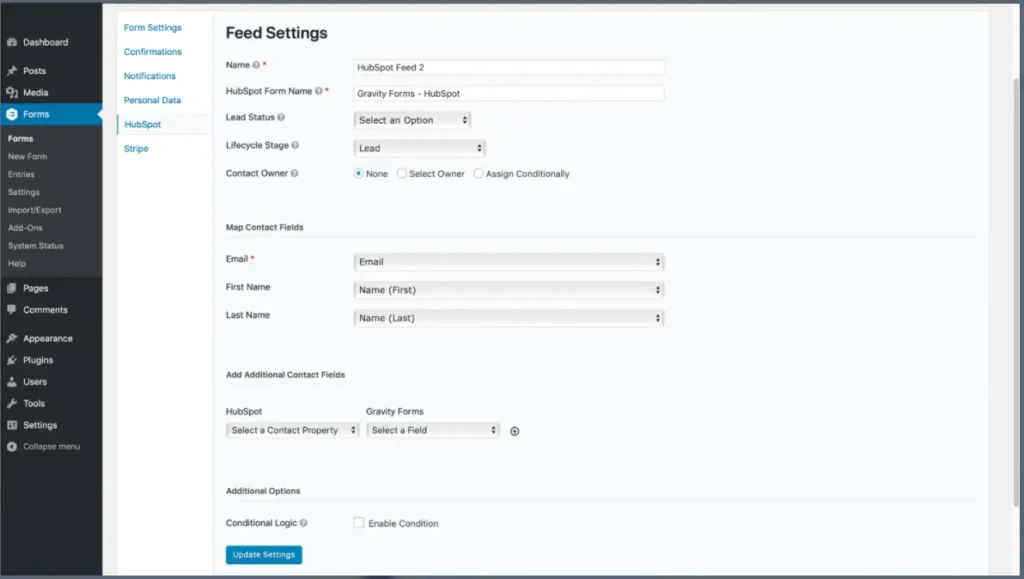Click help icon beside Lifecycle Stage
This screenshot has width=1024, height=579.
coord(295,146)
